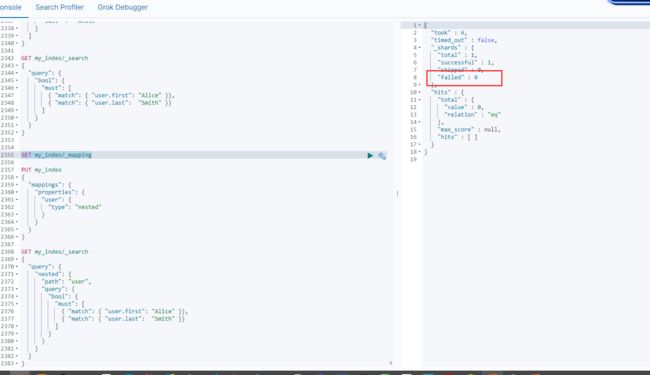Click line number 2355 in editor gutter

pos(7,155)
